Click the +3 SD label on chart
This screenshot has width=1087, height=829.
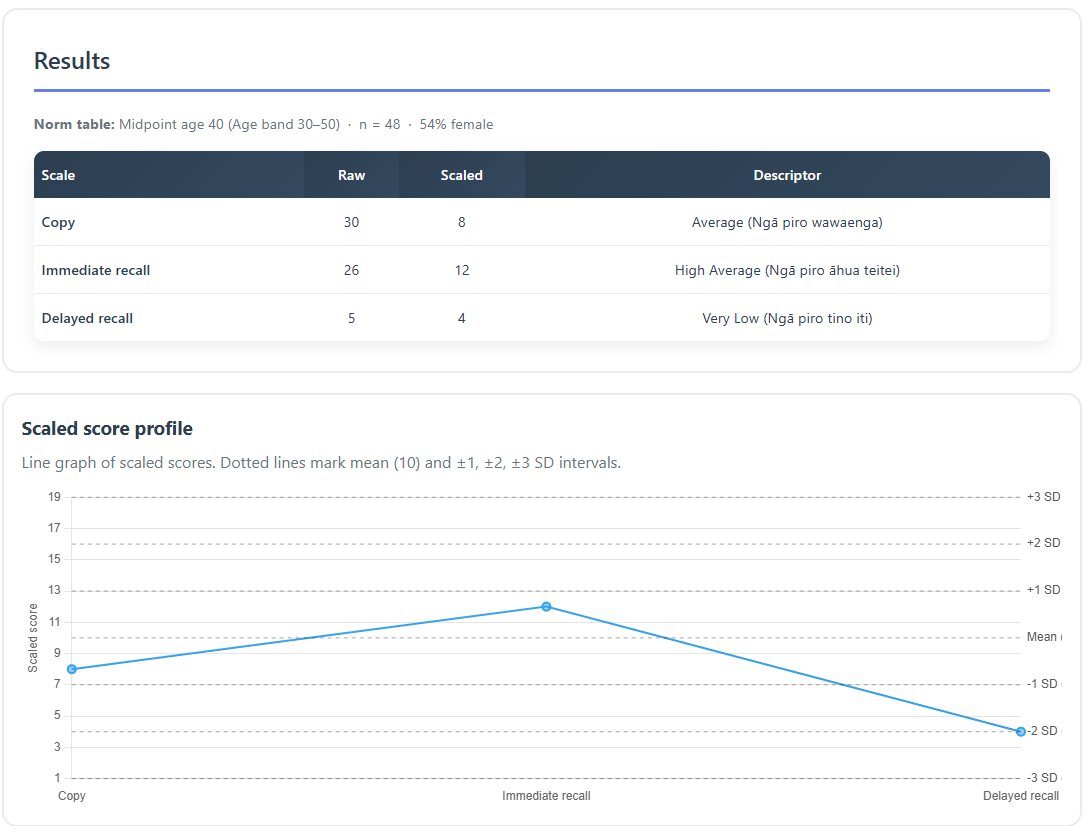point(1043,497)
